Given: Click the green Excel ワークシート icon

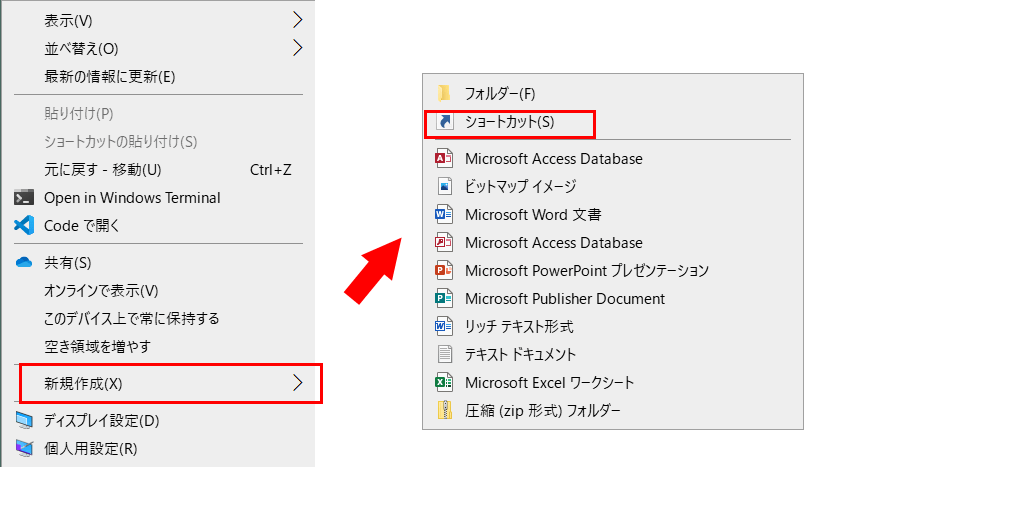Looking at the screenshot, I should (444, 382).
